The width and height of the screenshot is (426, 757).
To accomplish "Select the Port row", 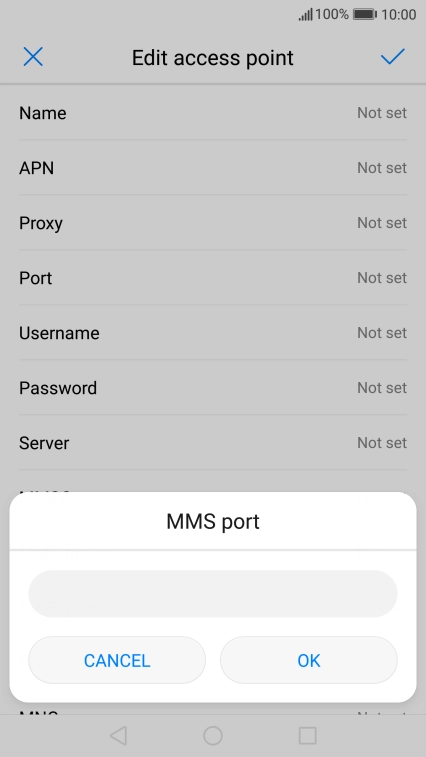I will [x=213, y=278].
